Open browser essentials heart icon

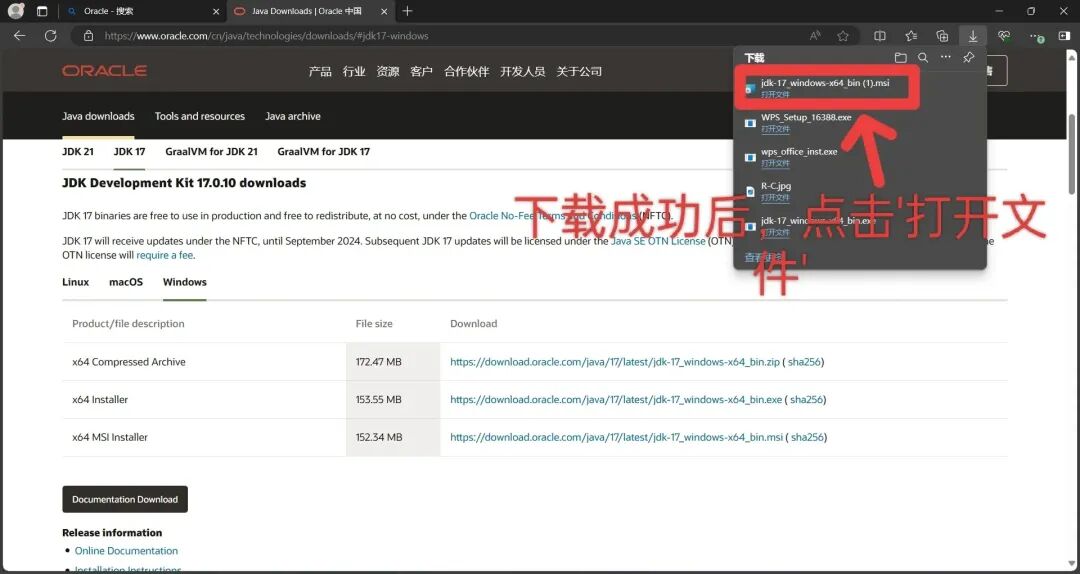(x=1004, y=36)
